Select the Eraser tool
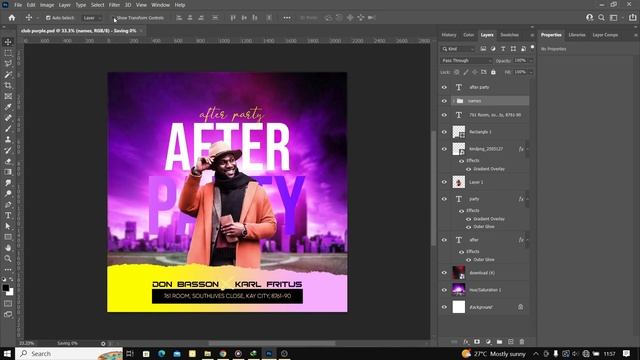This screenshot has height=360, width=640. [x=8, y=161]
